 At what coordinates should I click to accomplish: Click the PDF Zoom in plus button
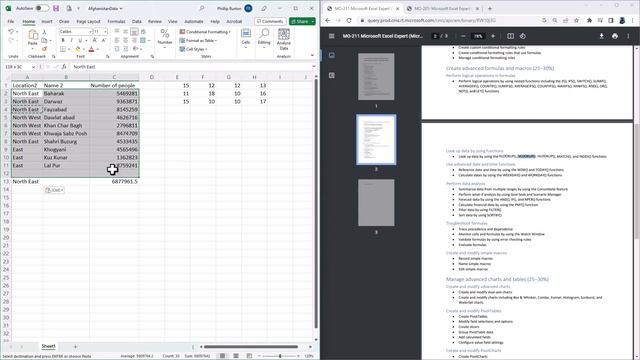493,36
